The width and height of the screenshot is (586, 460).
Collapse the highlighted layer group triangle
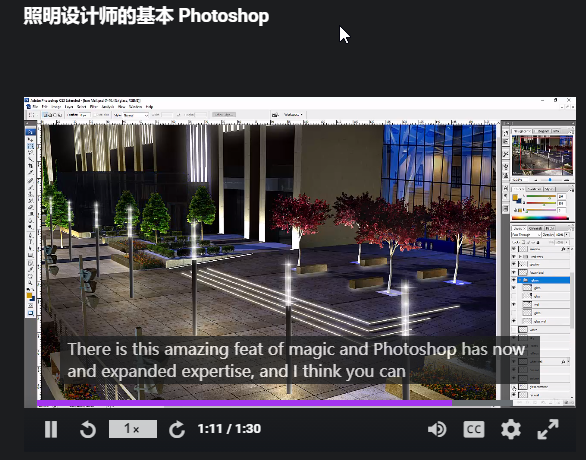pyautogui.click(x=520, y=280)
